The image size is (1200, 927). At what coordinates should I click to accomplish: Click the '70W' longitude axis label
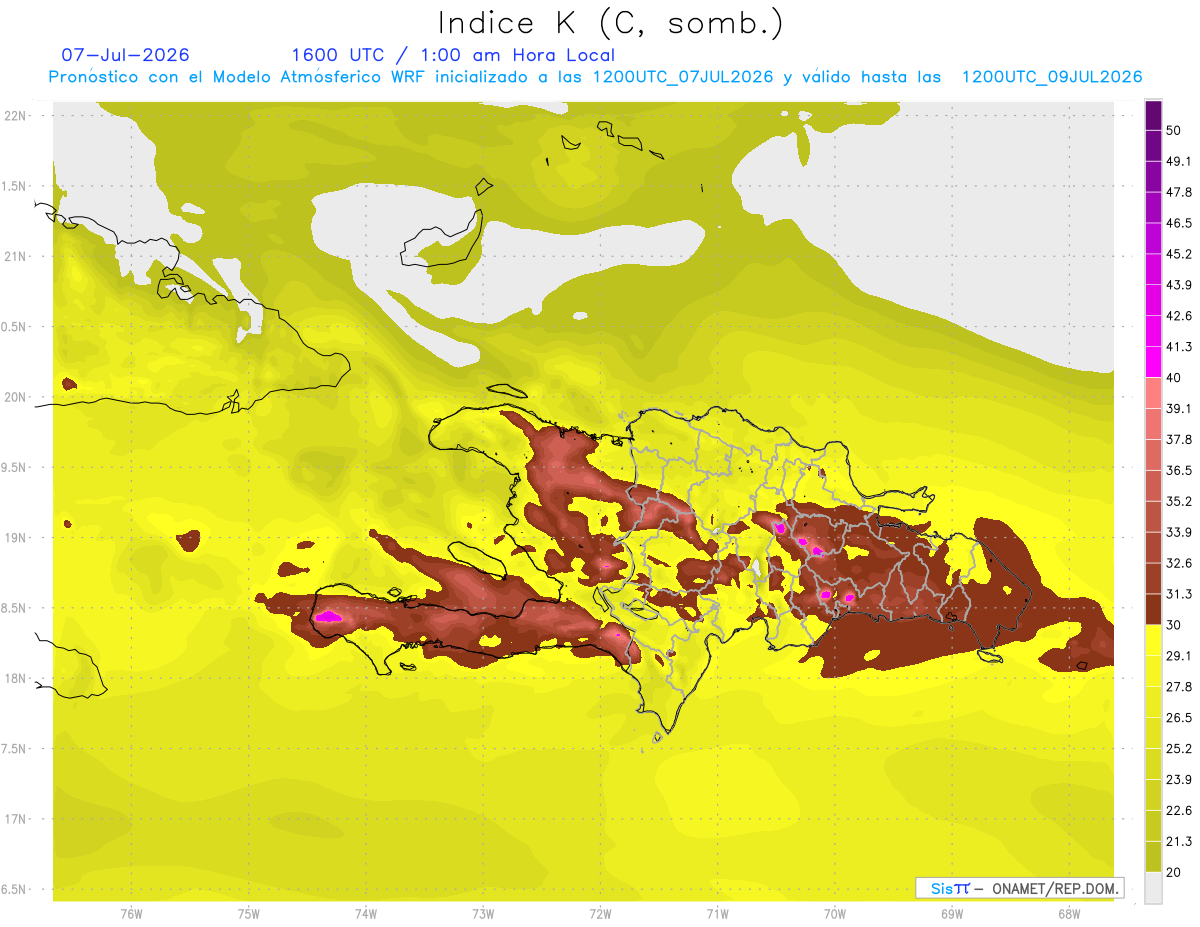click(x=835, y=913)
